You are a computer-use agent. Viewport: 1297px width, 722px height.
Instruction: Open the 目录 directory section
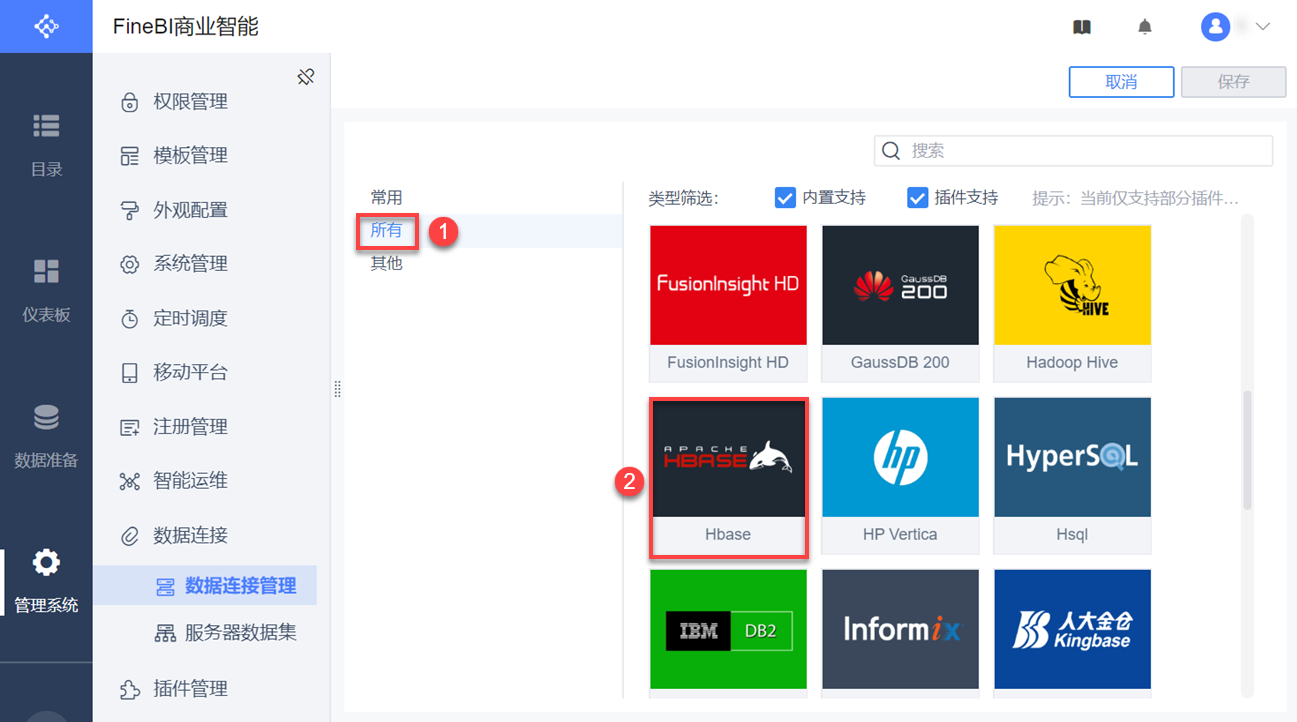coord(46,145)
